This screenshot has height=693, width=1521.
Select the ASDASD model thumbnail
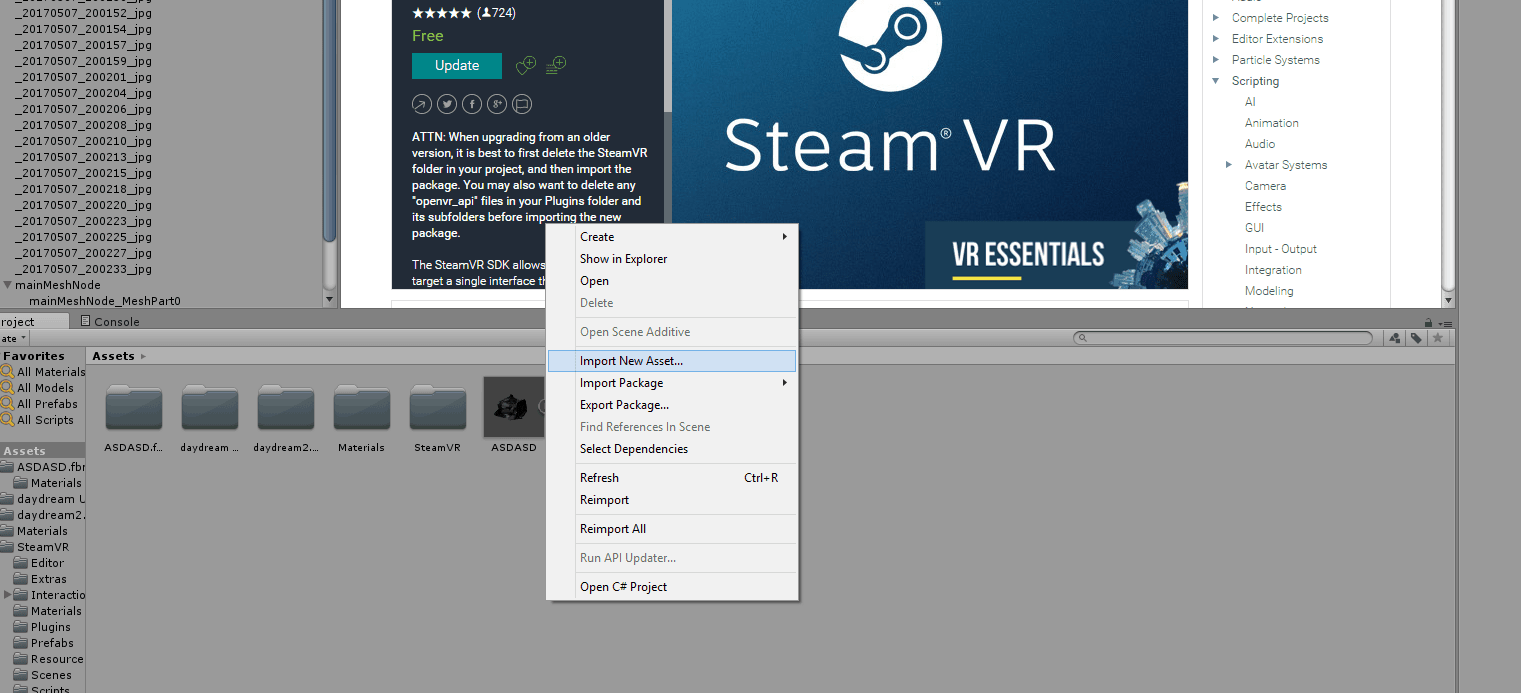(513, 407)
